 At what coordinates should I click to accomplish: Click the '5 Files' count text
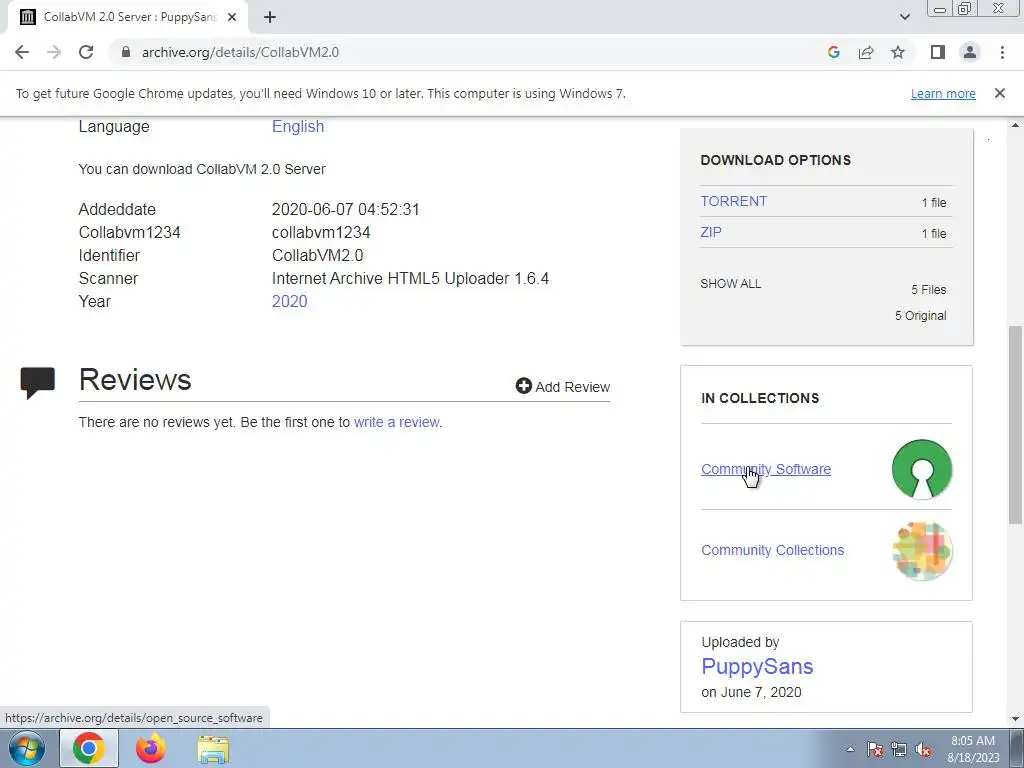pyautogui.click(x=928, y=289)
